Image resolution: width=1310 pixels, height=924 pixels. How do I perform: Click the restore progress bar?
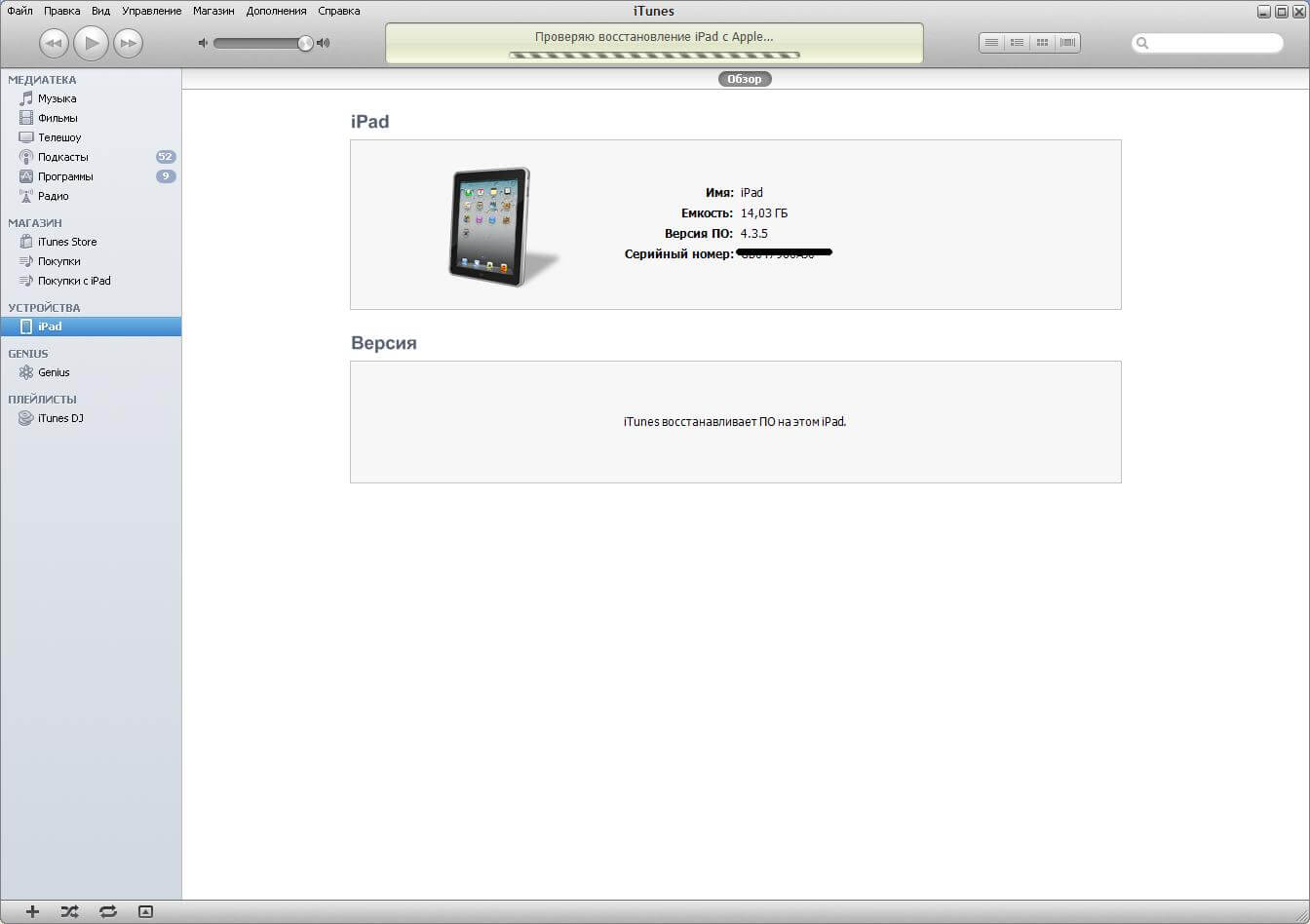click(654, 55)
